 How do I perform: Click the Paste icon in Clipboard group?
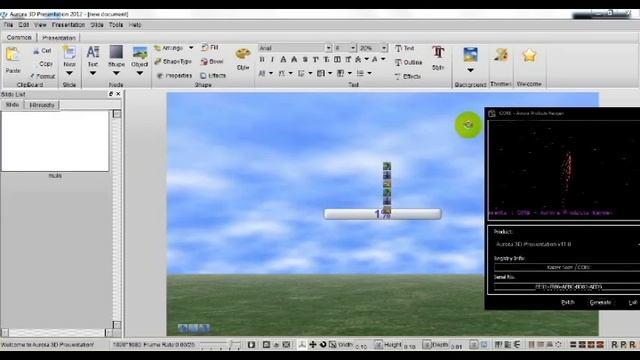pyautogui.click(x=13, y=55)
